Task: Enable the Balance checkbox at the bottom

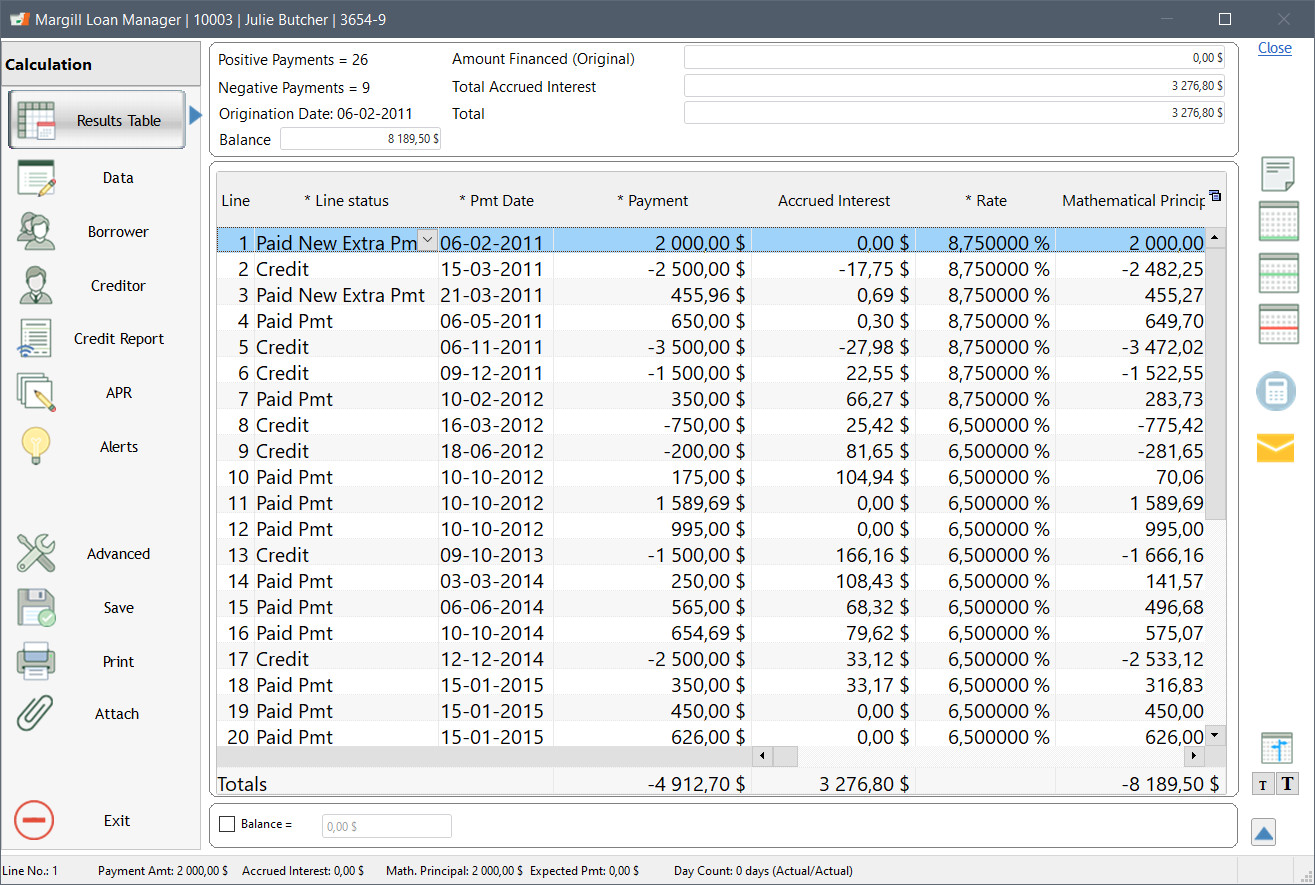Action: [225, 825]
